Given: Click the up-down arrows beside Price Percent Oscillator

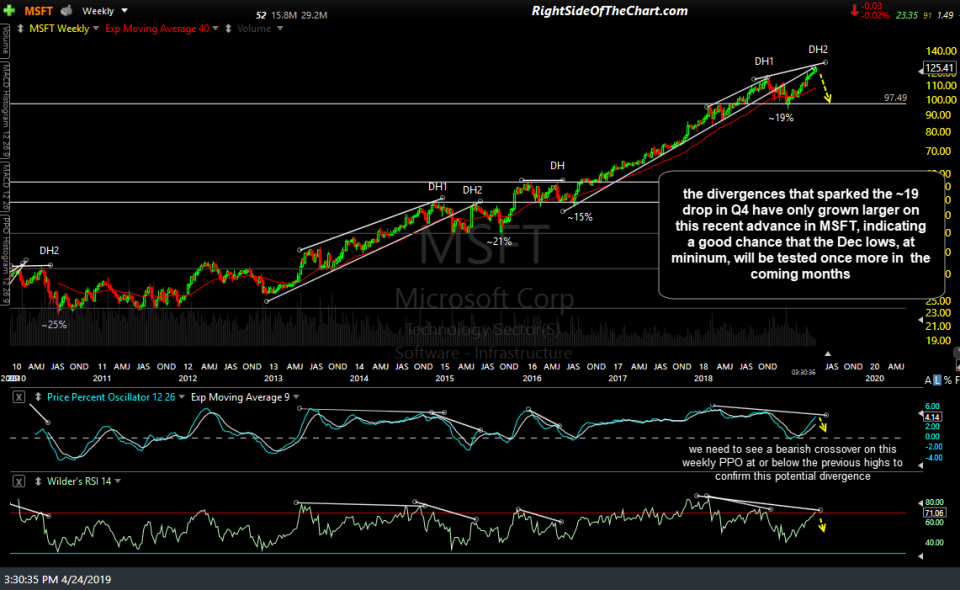Looking at the screenshot, I should point(37,397).
